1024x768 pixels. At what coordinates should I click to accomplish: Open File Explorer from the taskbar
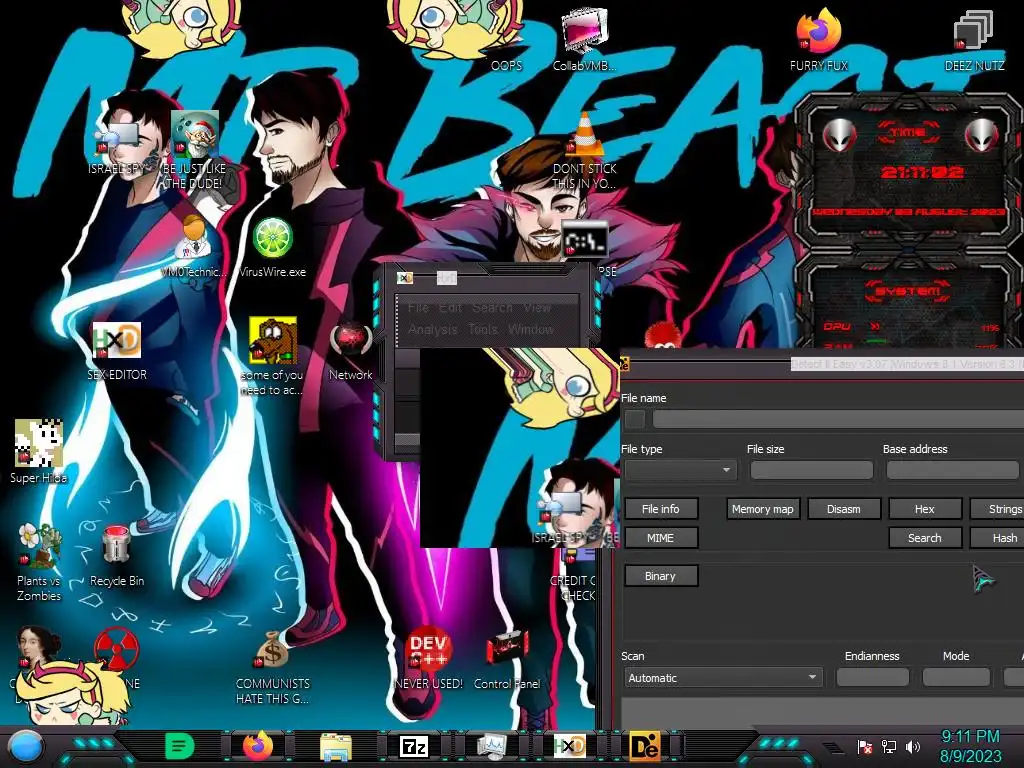tap(336, 746)
